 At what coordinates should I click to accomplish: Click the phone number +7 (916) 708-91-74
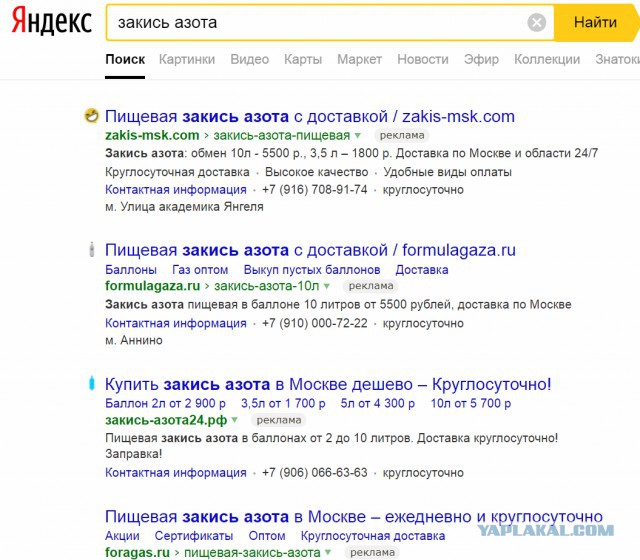[x=314, y=190]
